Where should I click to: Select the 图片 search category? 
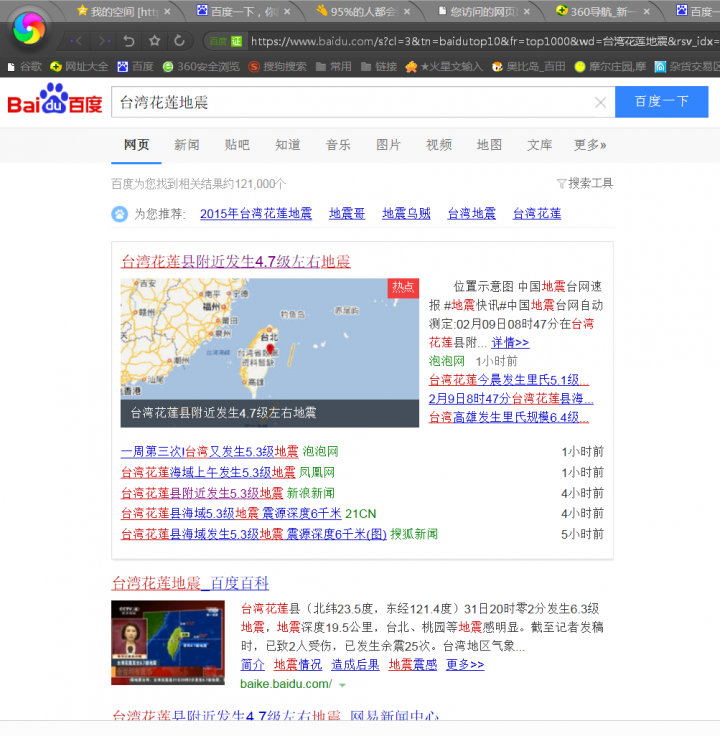pos(388,145)
